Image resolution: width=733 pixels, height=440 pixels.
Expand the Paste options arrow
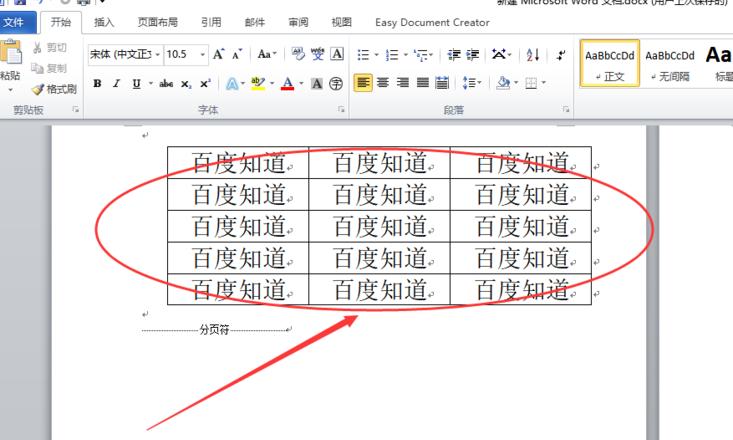click(x=10, y=89)
